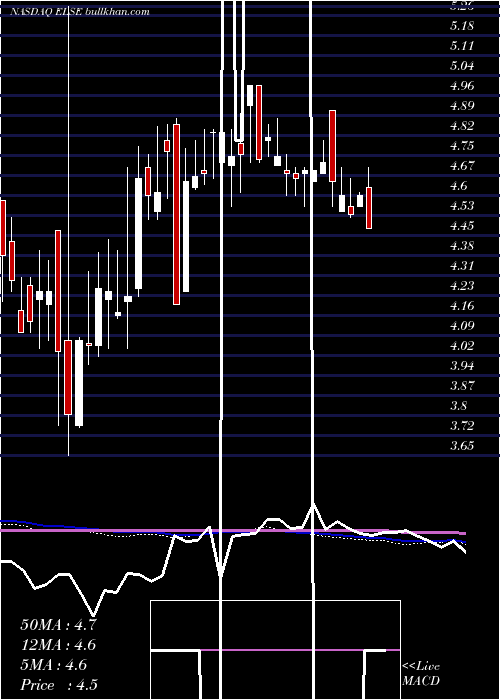The height and width of the screenshot is (700, 500).
Task: Click the 3.87 price axis label
Action: (x=462, y=386)
